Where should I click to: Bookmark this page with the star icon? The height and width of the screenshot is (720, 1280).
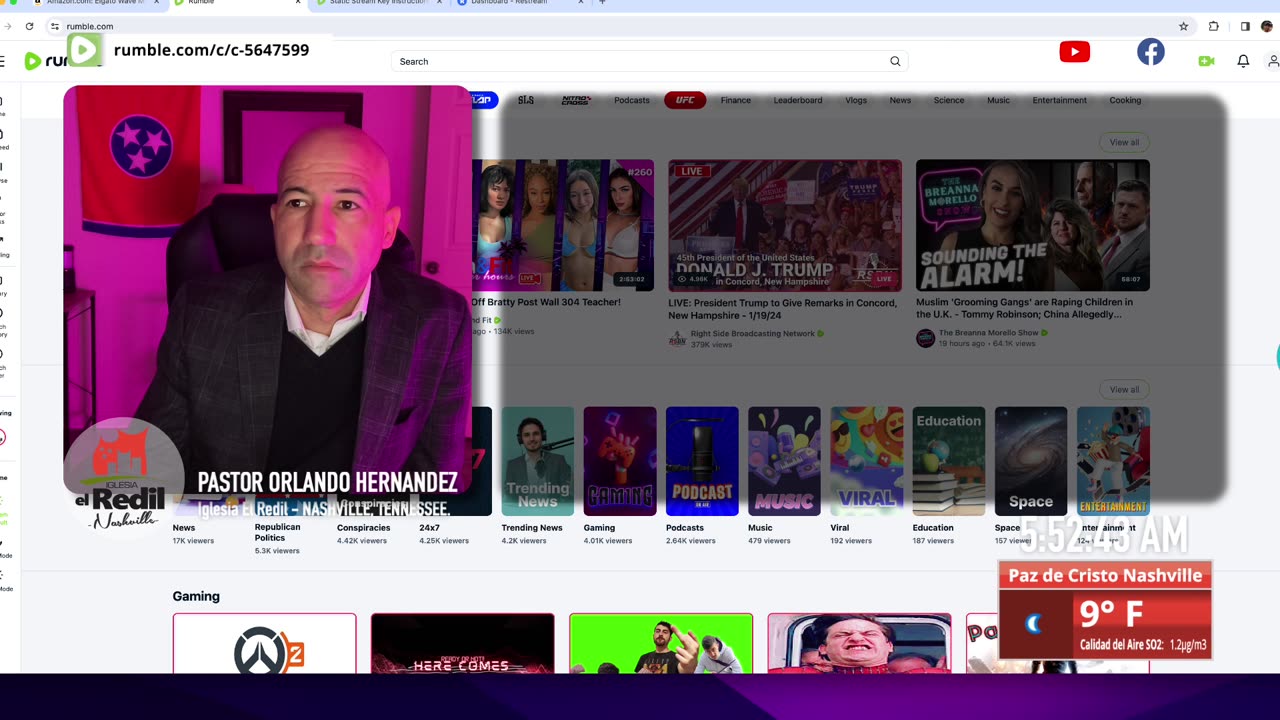coord(1183,26)
